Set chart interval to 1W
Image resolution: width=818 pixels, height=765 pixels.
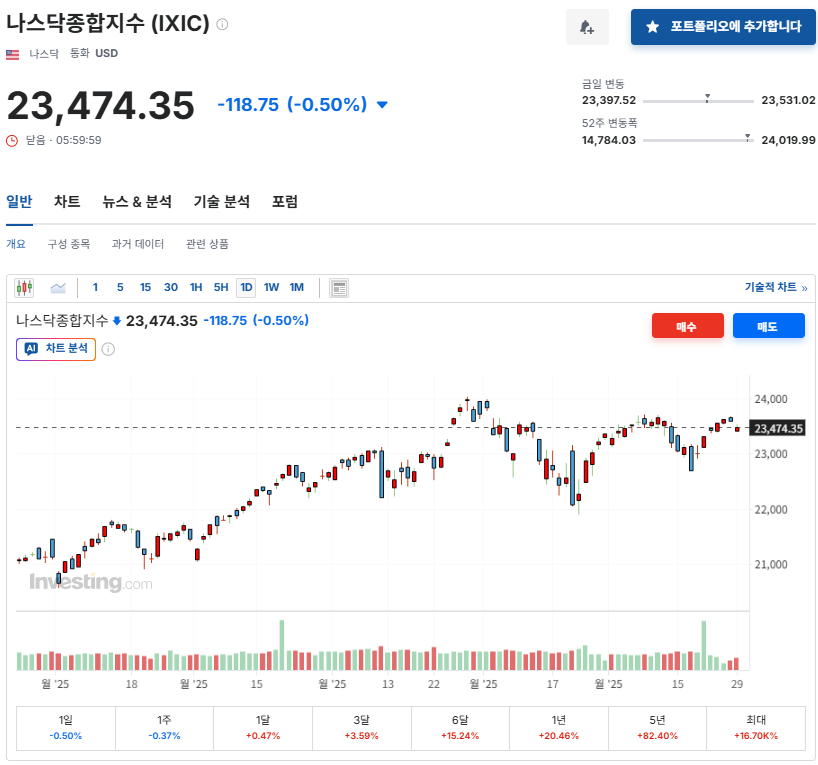coord(271,288)
